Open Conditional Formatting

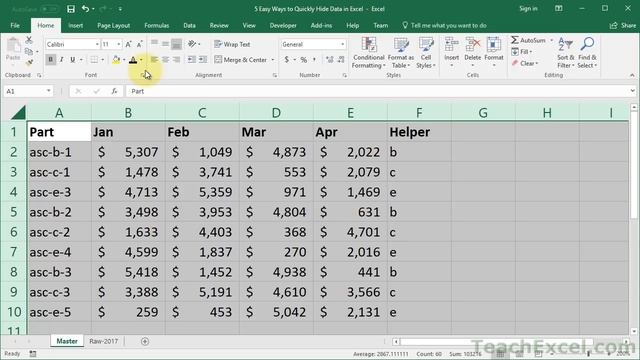pos(368,53)
